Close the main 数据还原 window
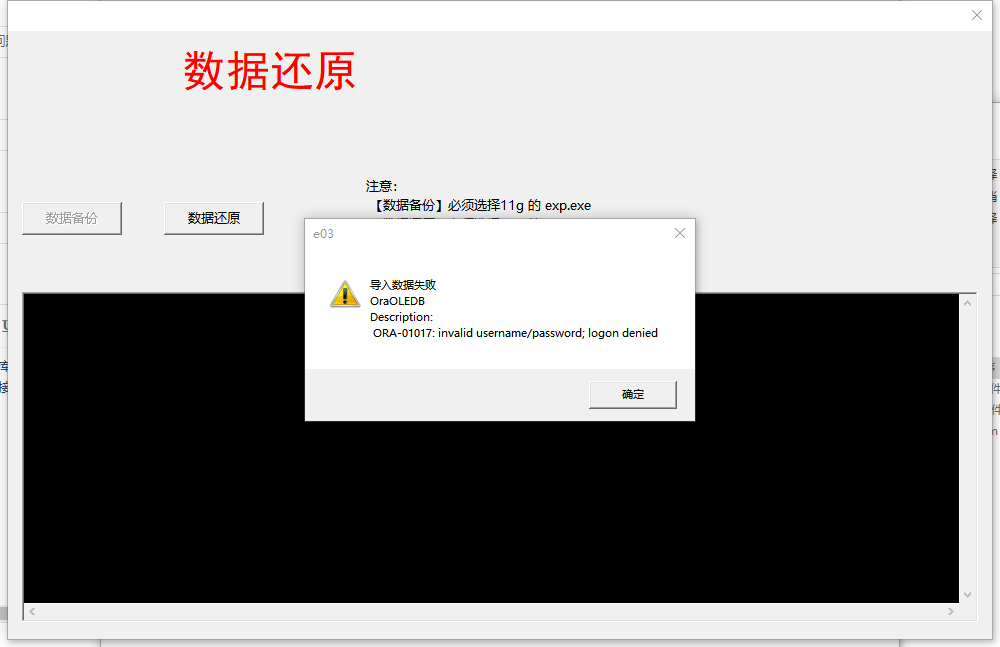The height and width of the screenshot is (647, 1000). point(976,15)
